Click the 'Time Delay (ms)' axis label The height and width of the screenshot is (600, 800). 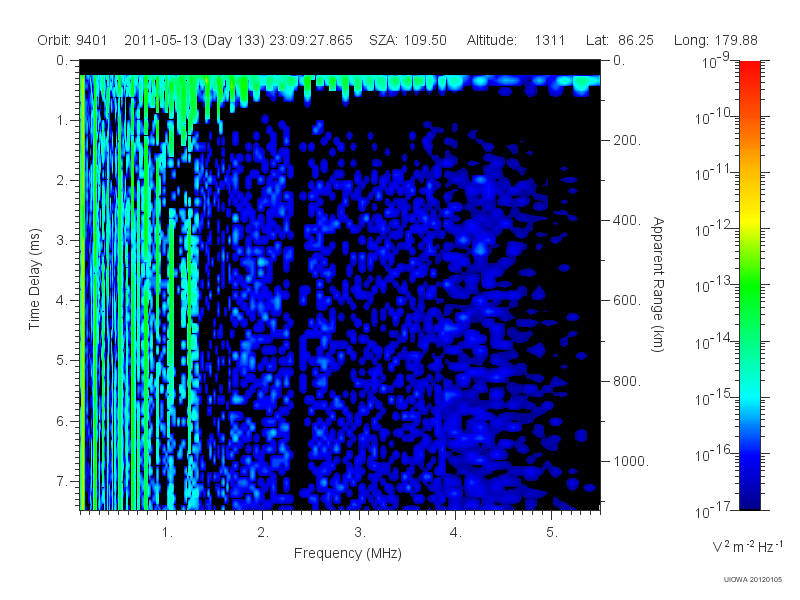(34, 279)
